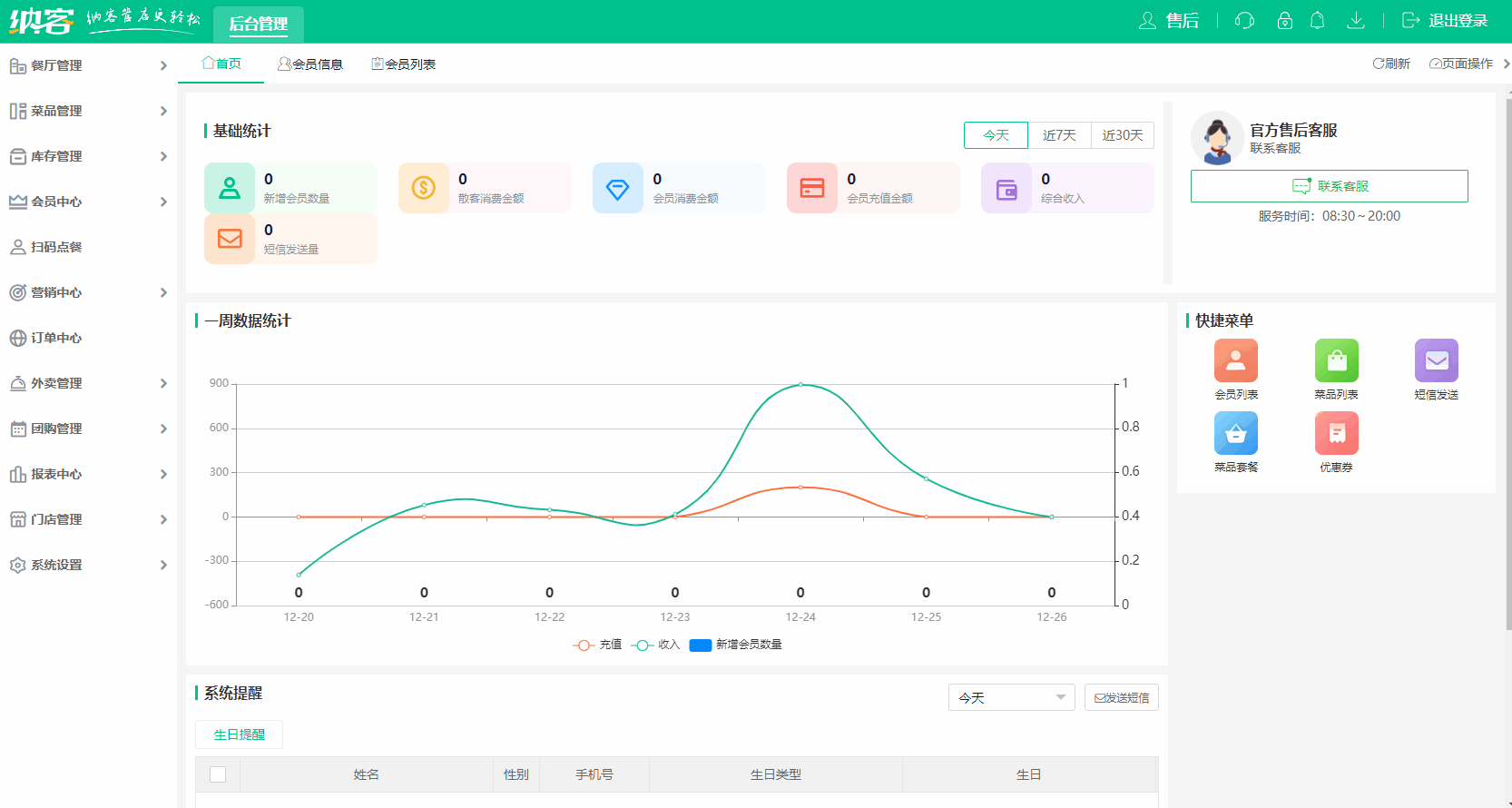Expand the 会员中心 sidebar menu
This screenshot has height=808, width=1512.
[x=88, y=202]
